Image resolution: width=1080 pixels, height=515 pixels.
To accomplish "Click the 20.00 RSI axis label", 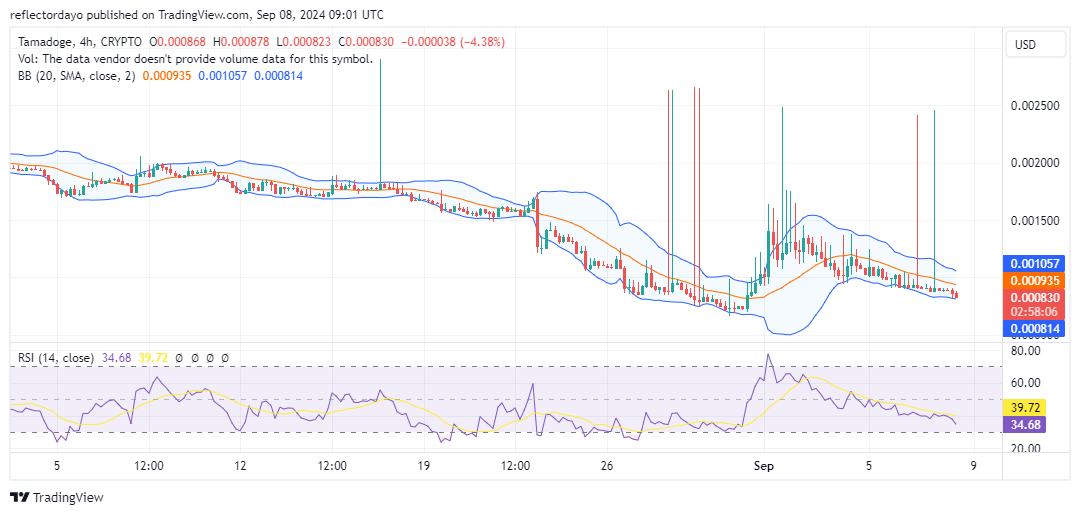I will (x=1026, y=448).
